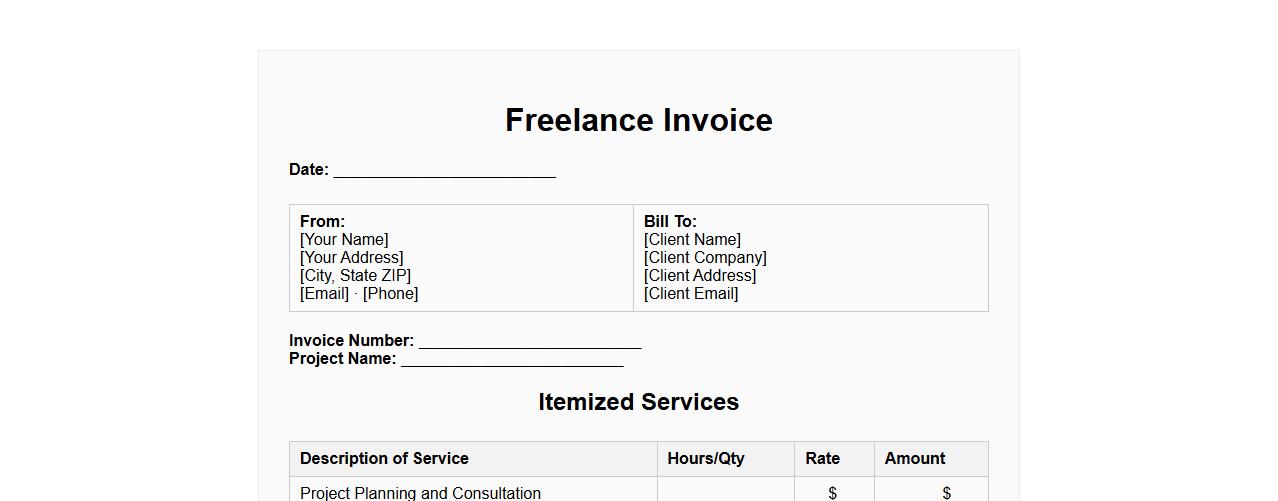
Task: Click the Freelance Invoice title
Action: pyautogui.click(x=638, y=120)
